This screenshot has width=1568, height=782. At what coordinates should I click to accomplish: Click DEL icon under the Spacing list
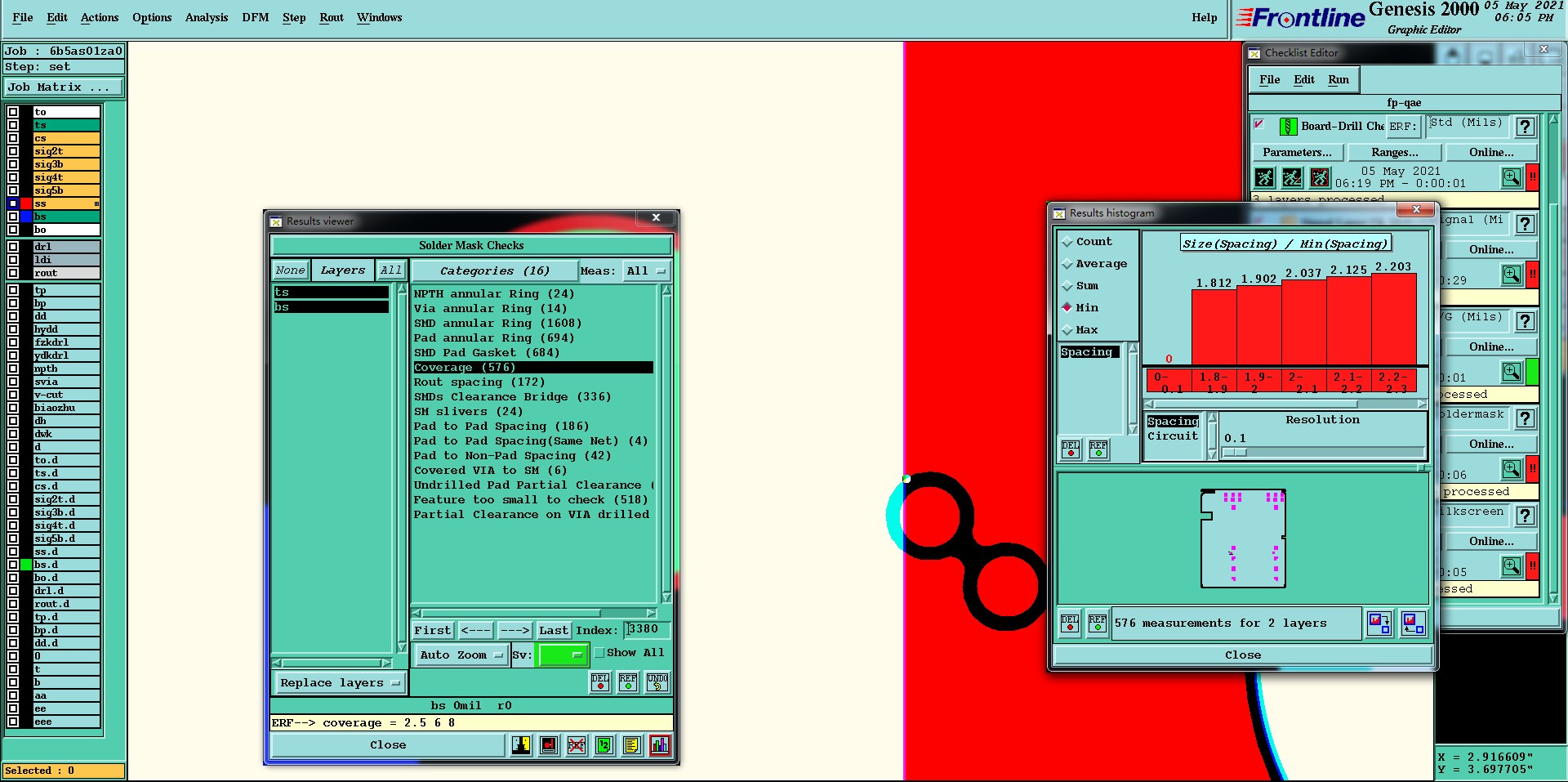pos(1071,449)
